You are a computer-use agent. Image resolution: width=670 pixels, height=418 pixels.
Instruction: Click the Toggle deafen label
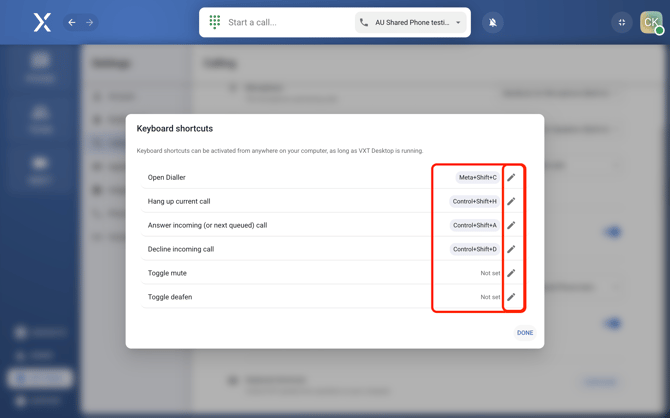click(170, 297)
